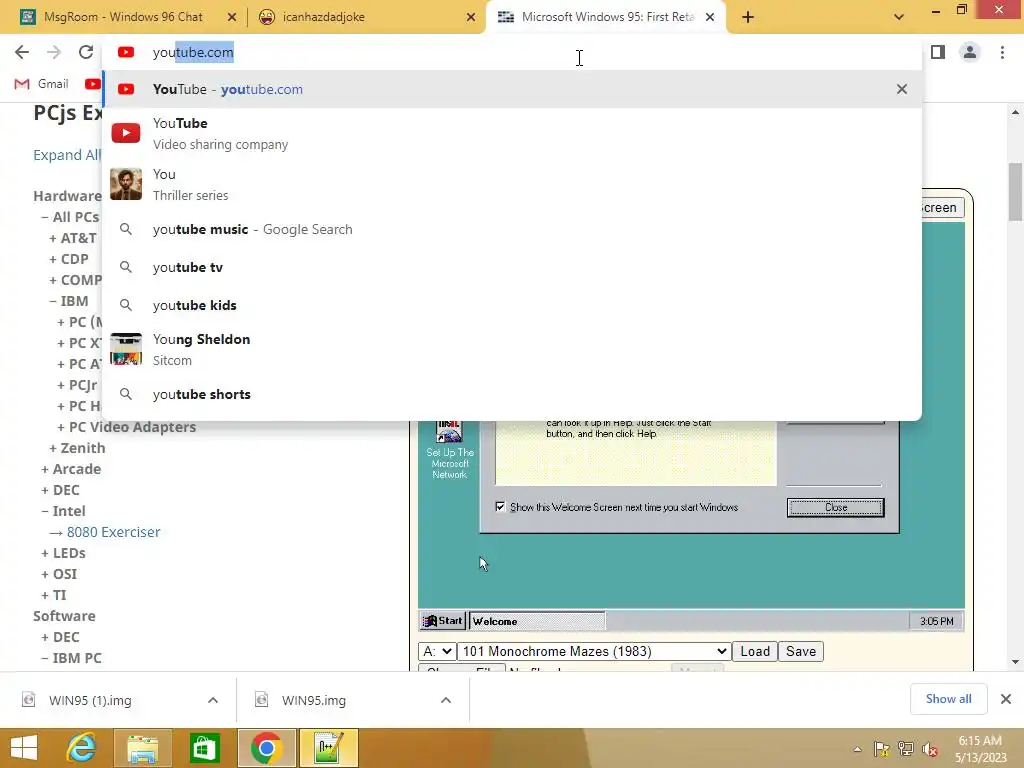Close the Microsoft Windows 95 tab
Image resolution: width=1024 pixels, height=768 pixels.
[710, 17]
